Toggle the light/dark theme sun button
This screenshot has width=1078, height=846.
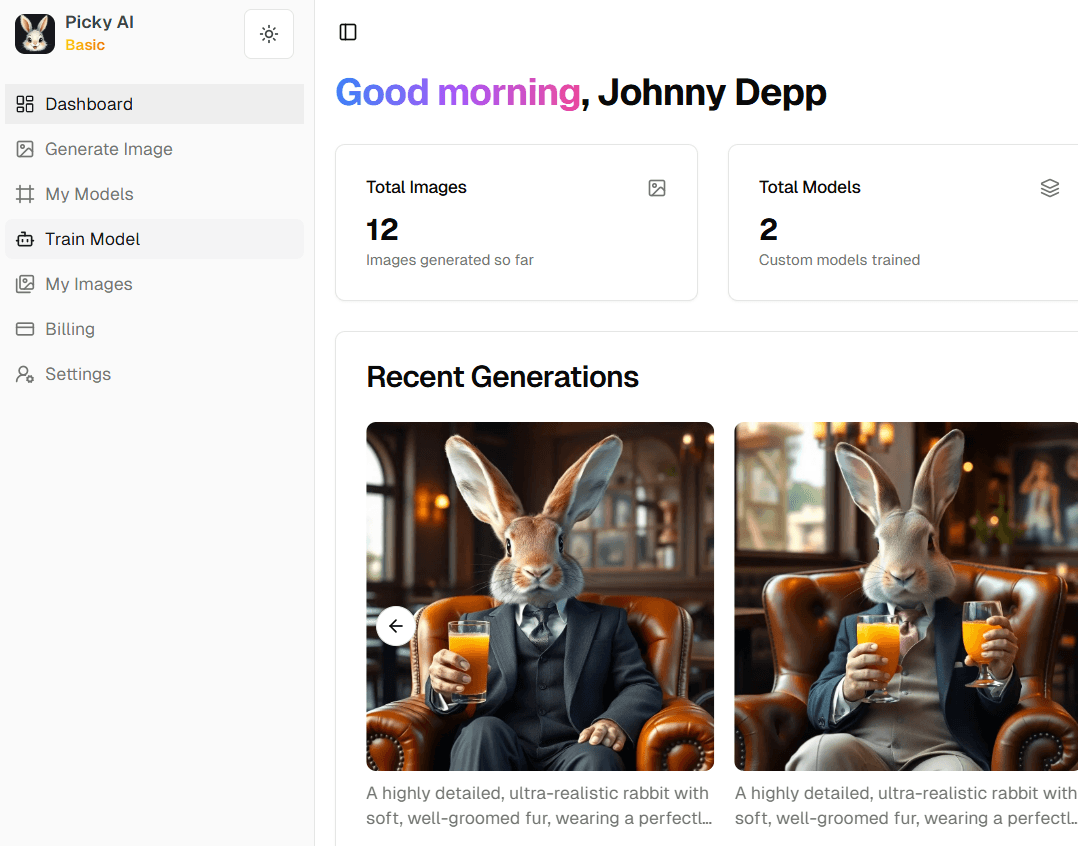(x=269, y=34)
